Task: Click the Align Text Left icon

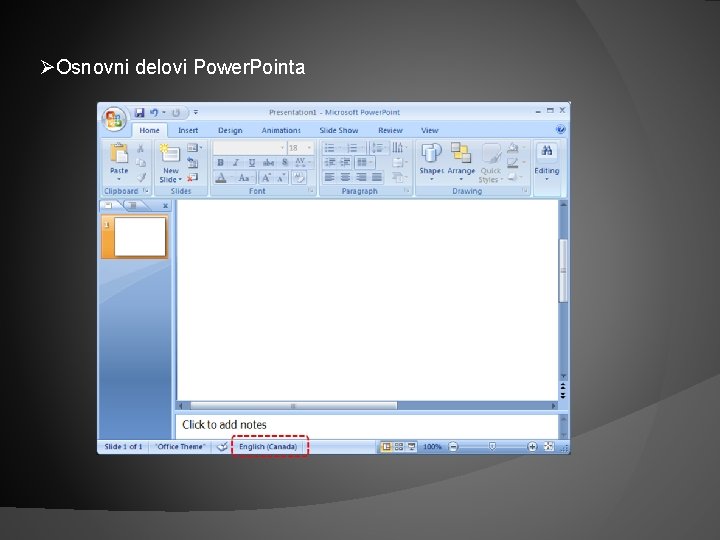Action: tap(329, 177)
